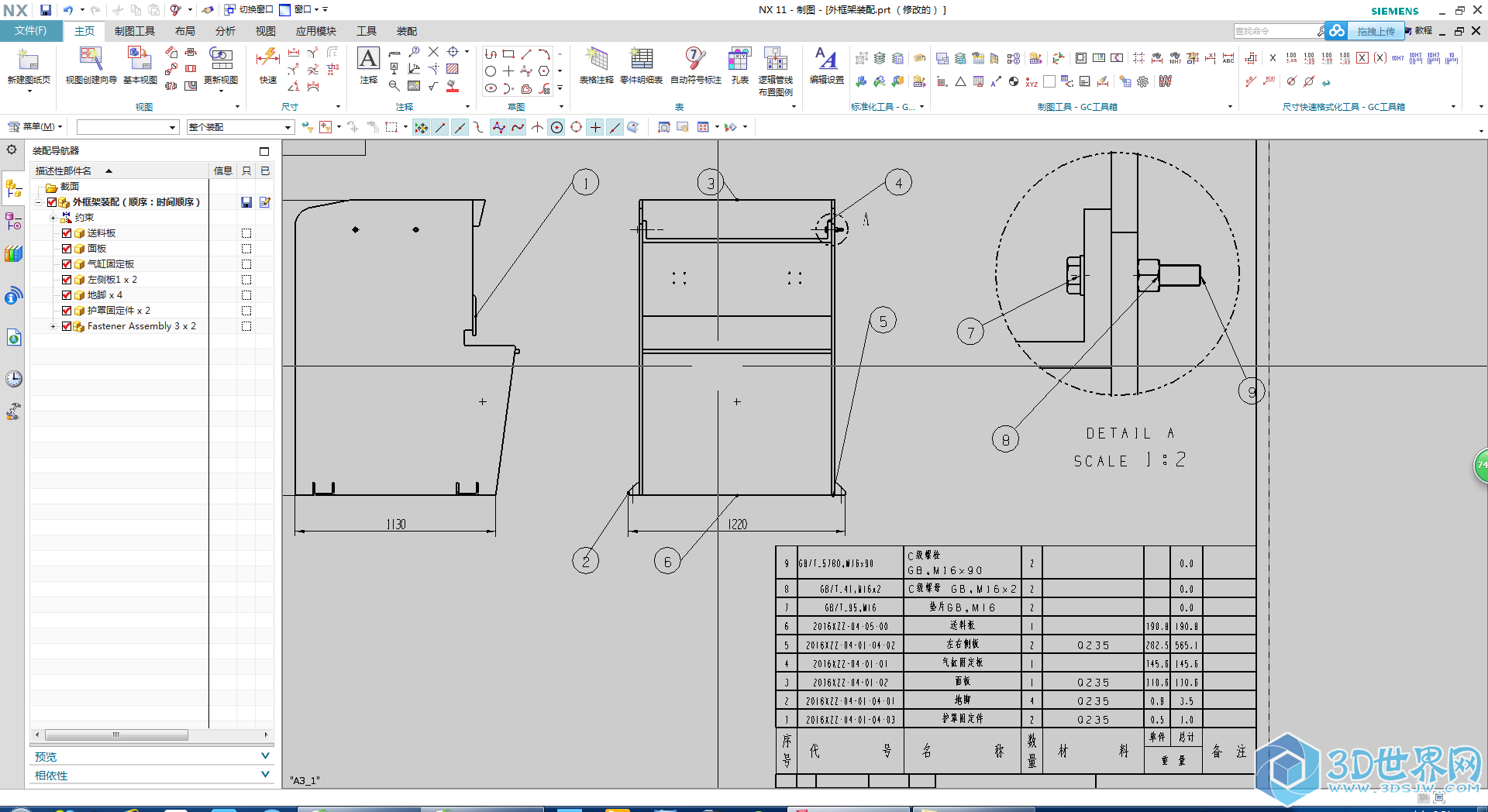Open the Assembly Navigator sidebar tab
This screenshot has height=812, width=1488.
[13, 188]
